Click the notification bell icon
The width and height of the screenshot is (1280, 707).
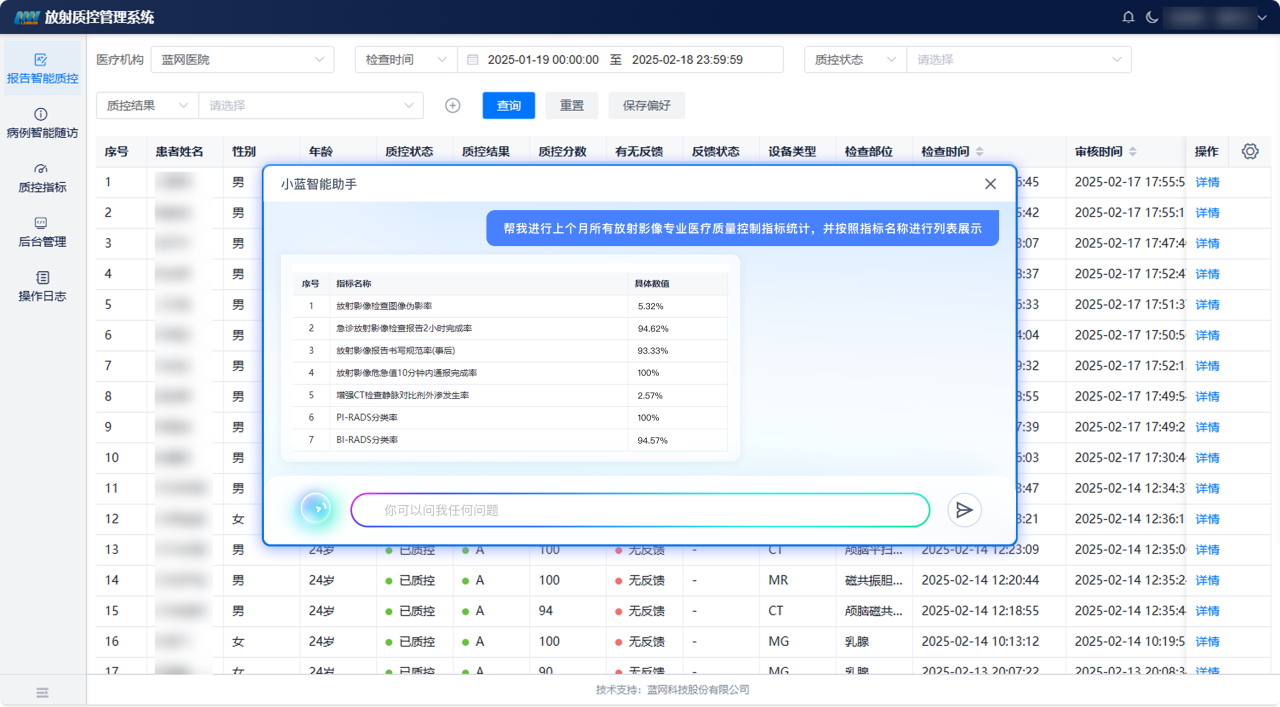tap(1129, 17)
